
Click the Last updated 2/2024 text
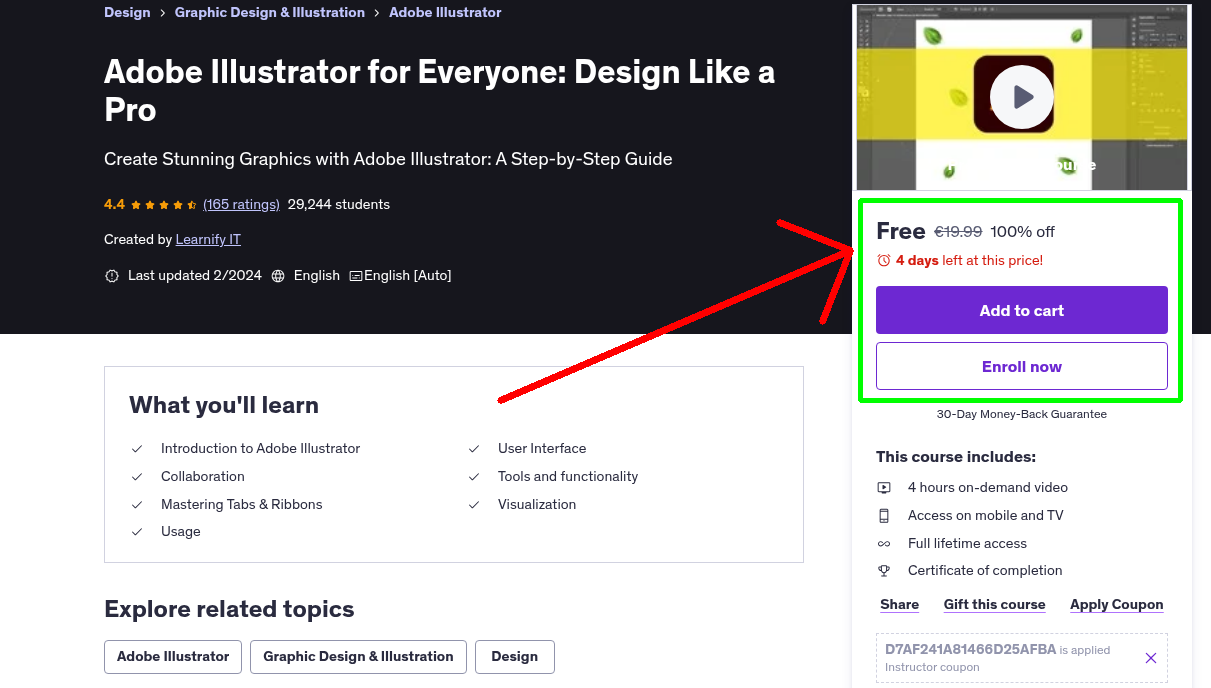point(195,276)
